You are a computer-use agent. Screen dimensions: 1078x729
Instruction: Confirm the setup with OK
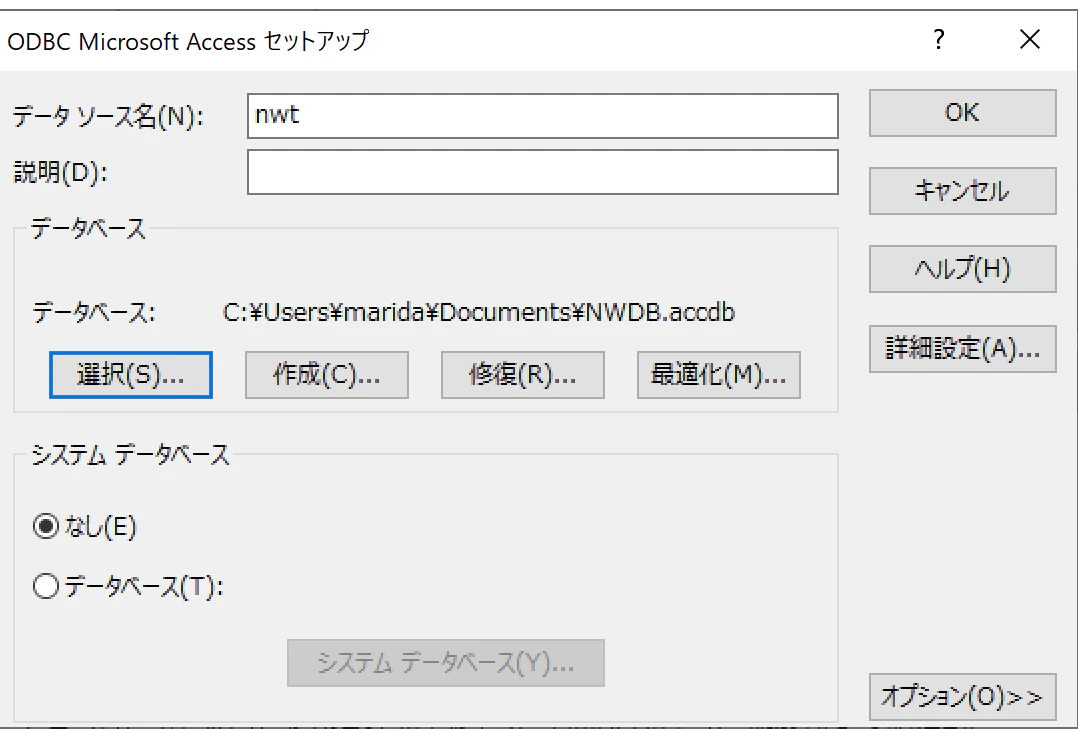[x=962, y=113]
